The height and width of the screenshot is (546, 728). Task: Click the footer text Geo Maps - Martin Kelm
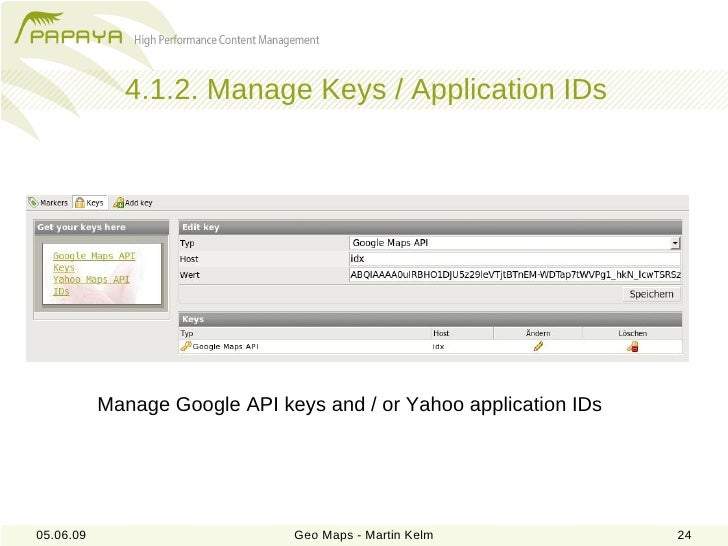364,535
